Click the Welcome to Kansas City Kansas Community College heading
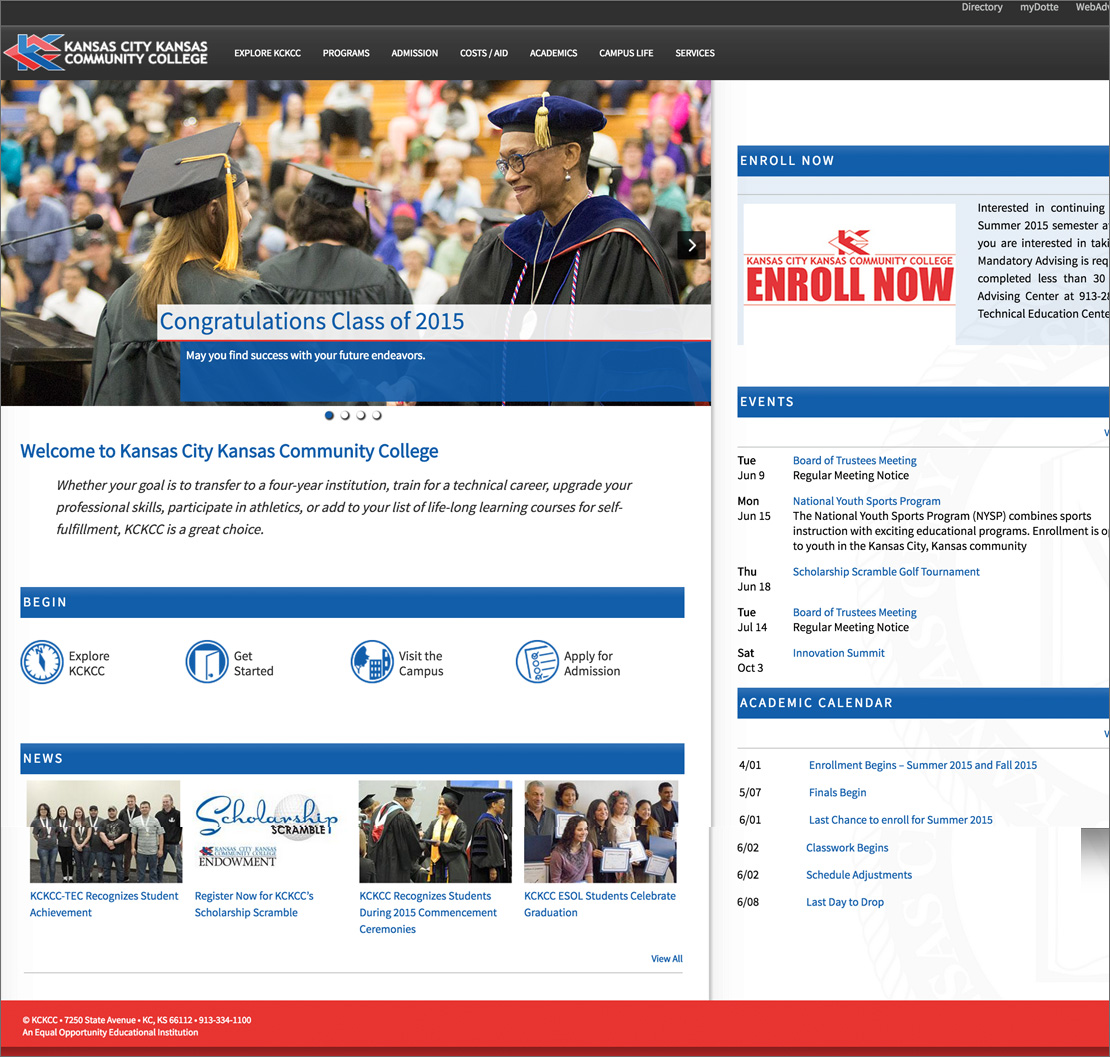1110x1057 pixels. pyautogui.click(x=229, y=452)
